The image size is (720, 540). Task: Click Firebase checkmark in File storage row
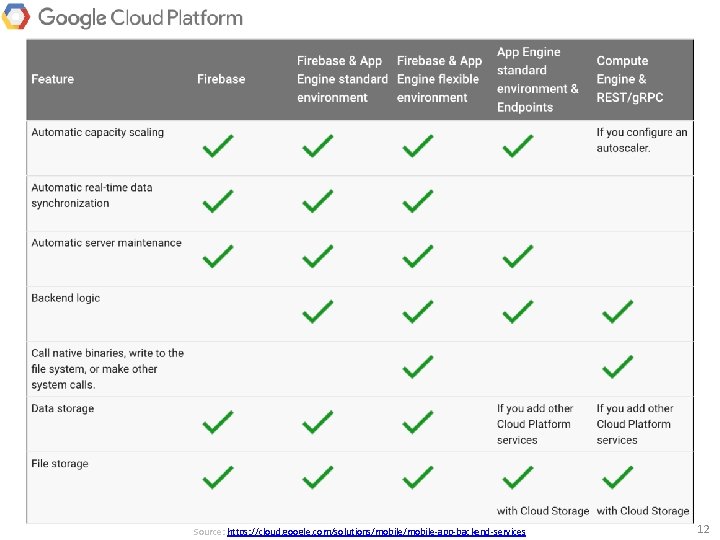(218, 477)
